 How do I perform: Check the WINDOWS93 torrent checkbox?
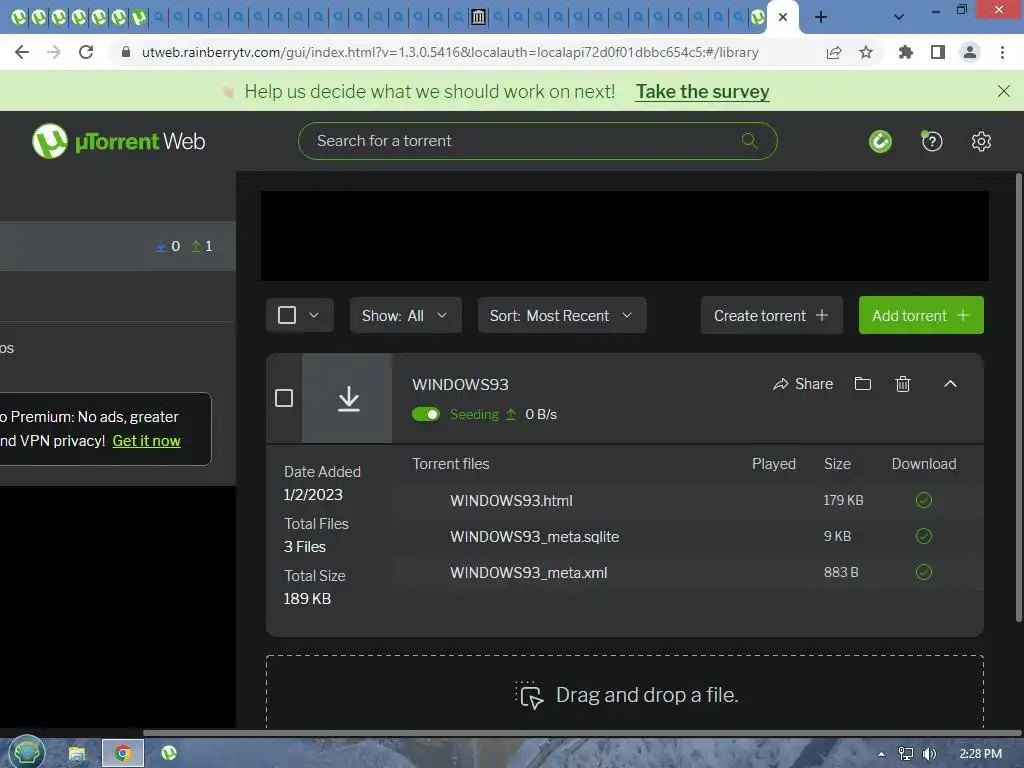(283, 398)
